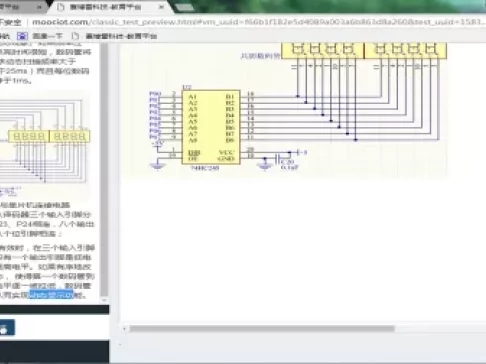Screen dimensions: 486x364
Task: Click the Baidu paw bookmark icon
Action: coord(22,36)
